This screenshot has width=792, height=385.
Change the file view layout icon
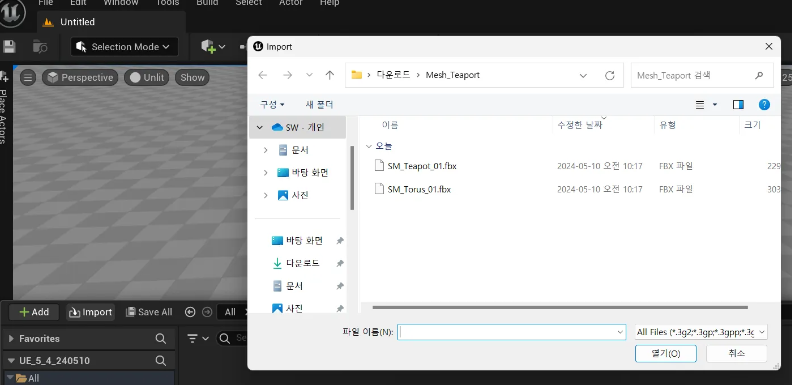pyautogui.click(x=700, y=105)
